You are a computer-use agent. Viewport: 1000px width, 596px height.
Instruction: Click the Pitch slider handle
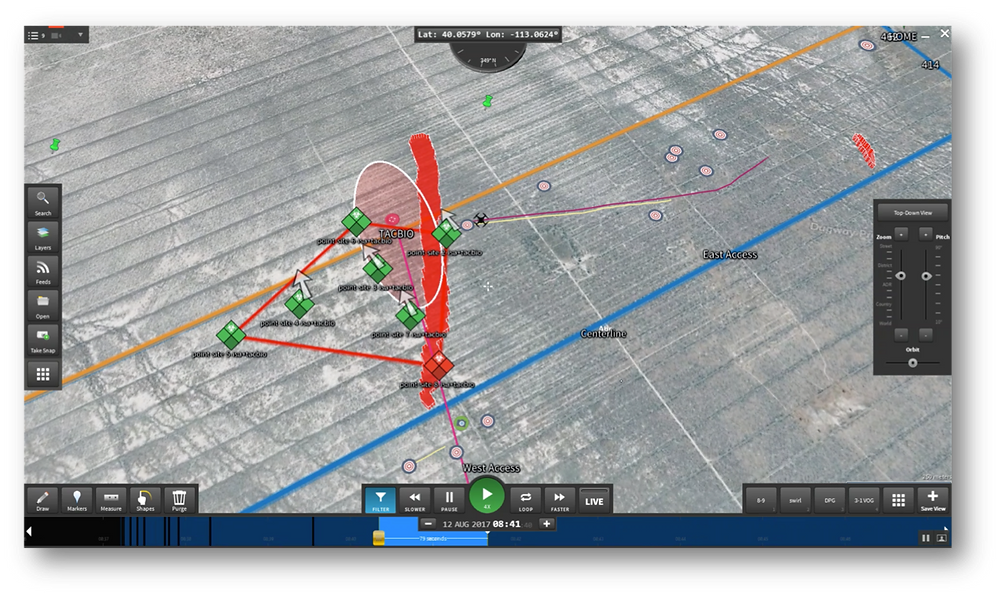(x=926, y=276)
